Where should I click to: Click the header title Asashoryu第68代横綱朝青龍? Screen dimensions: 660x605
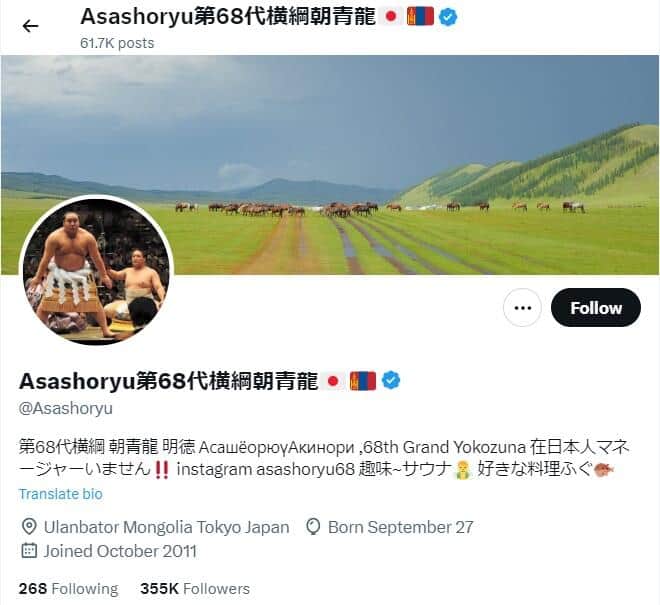tap(228, 16)
